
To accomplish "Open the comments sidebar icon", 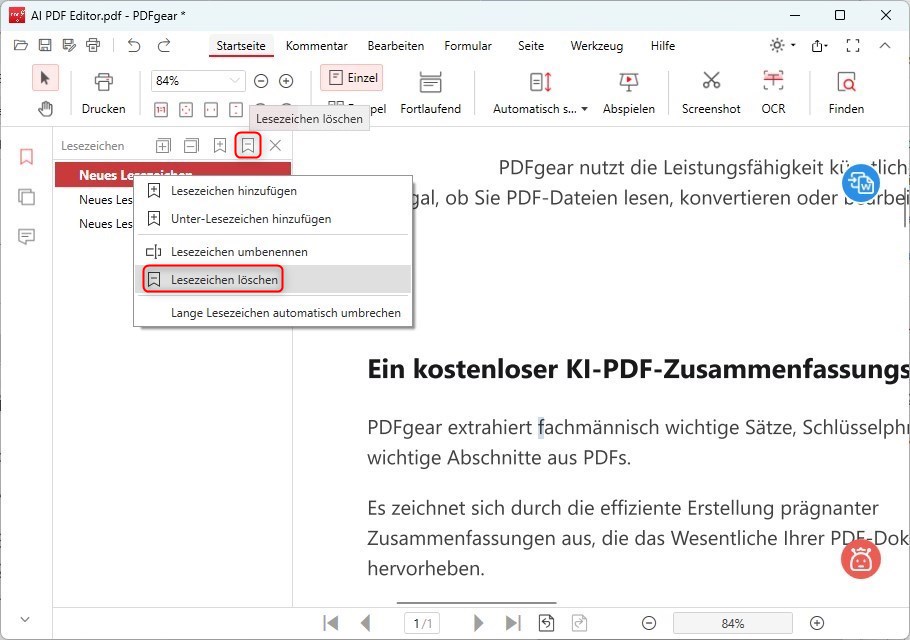I will pyautogui.click(x=26, y=236).
